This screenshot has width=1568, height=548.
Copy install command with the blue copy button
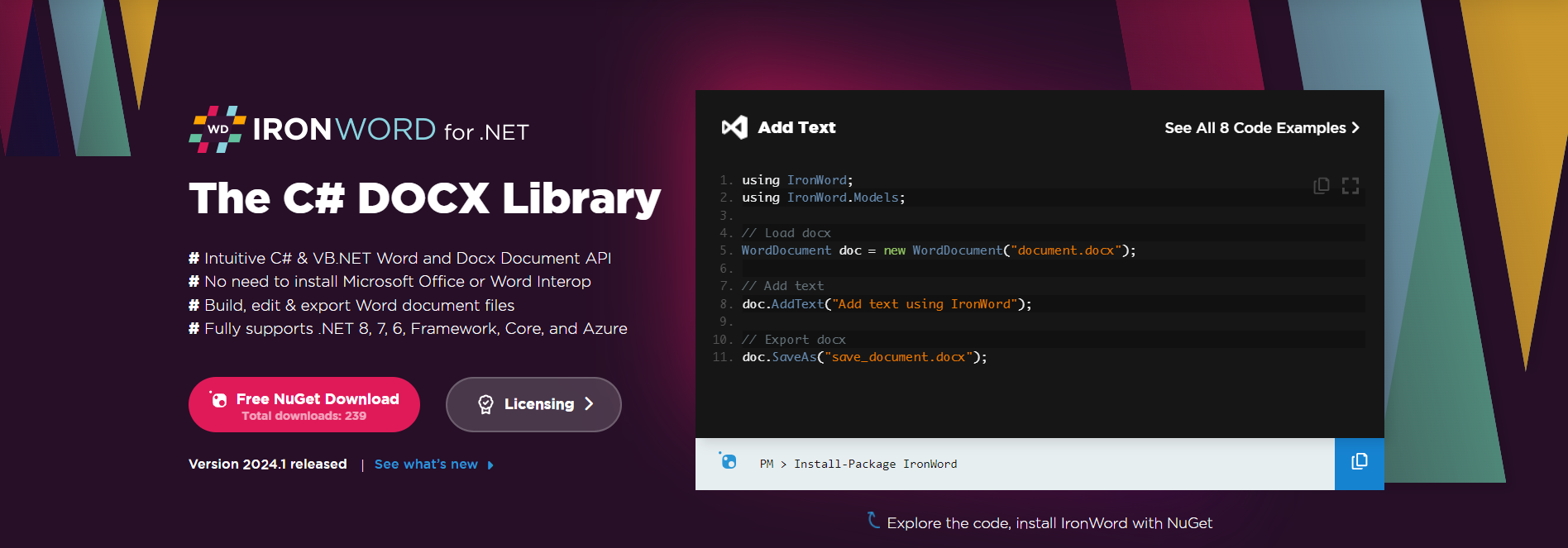(x=1359, y=463)
